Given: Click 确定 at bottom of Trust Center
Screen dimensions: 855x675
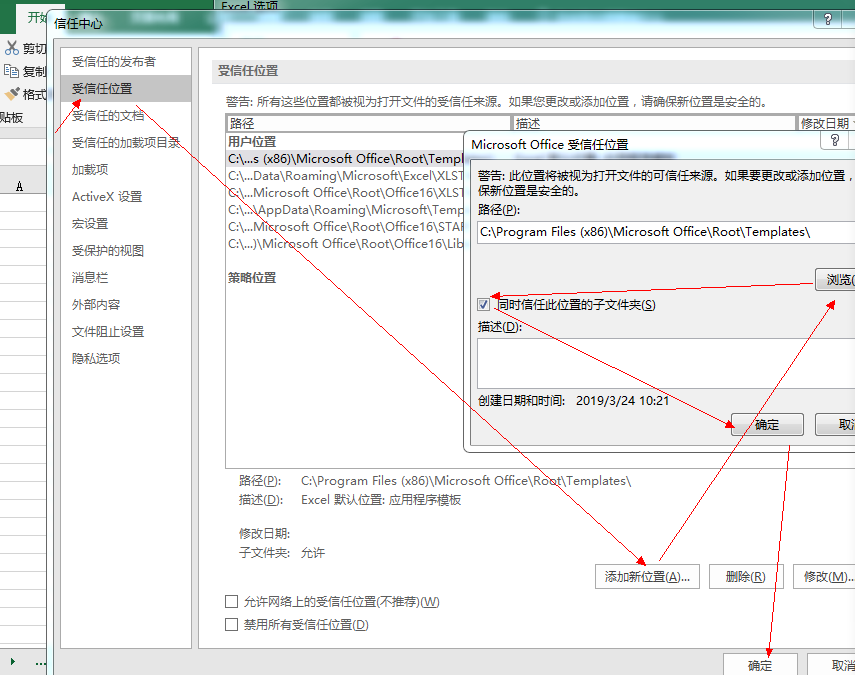Looking at the screenshot, I should [760, 665].
